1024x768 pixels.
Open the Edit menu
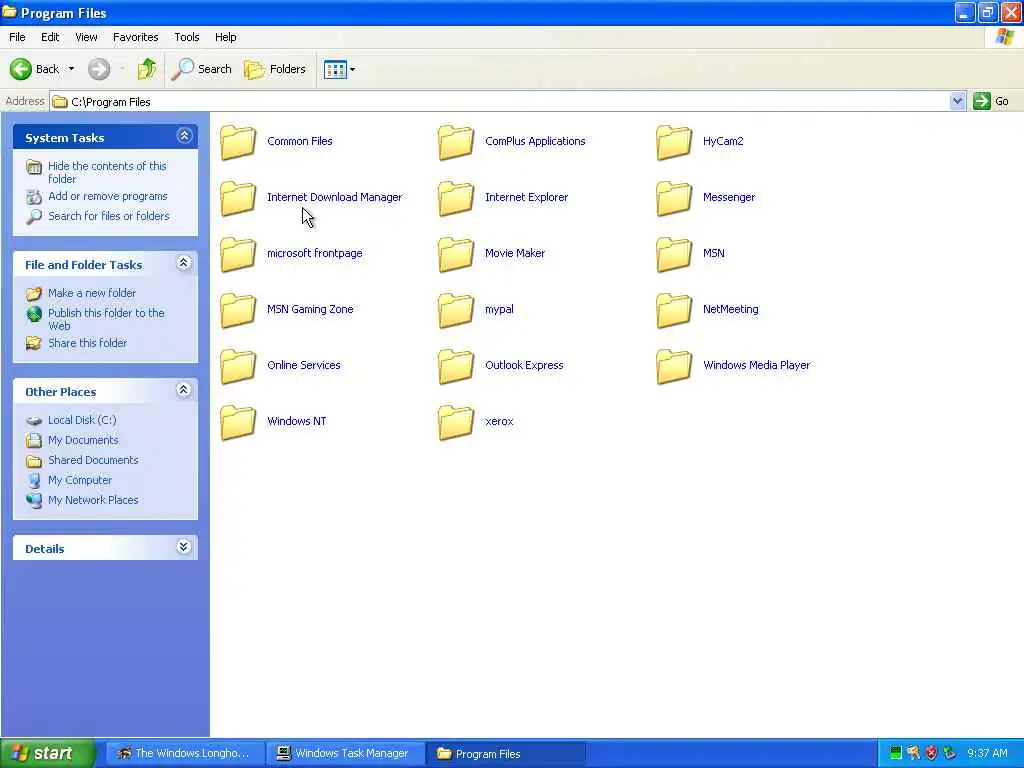coord(50,37)
